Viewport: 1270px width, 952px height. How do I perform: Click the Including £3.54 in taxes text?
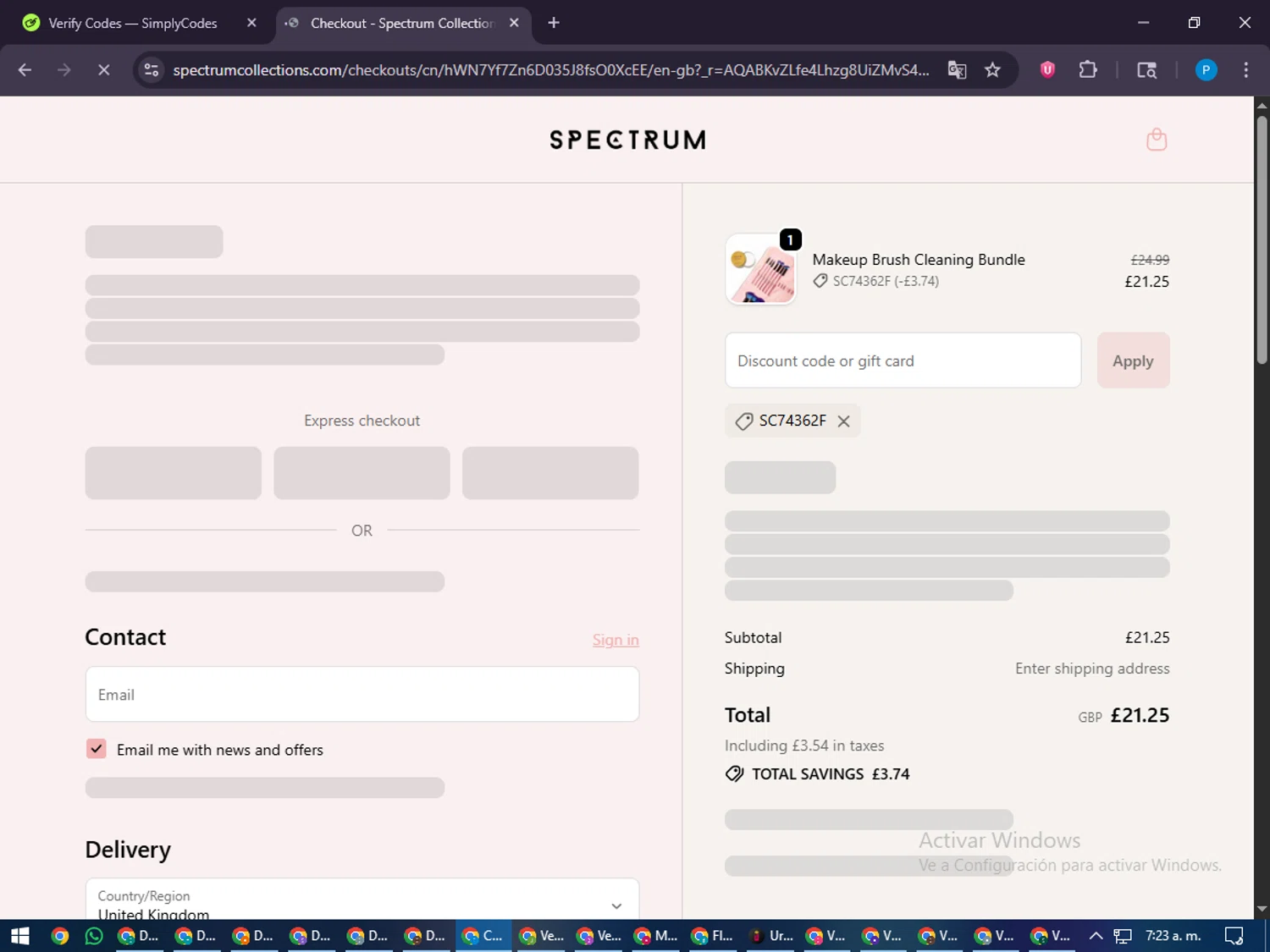804,746
